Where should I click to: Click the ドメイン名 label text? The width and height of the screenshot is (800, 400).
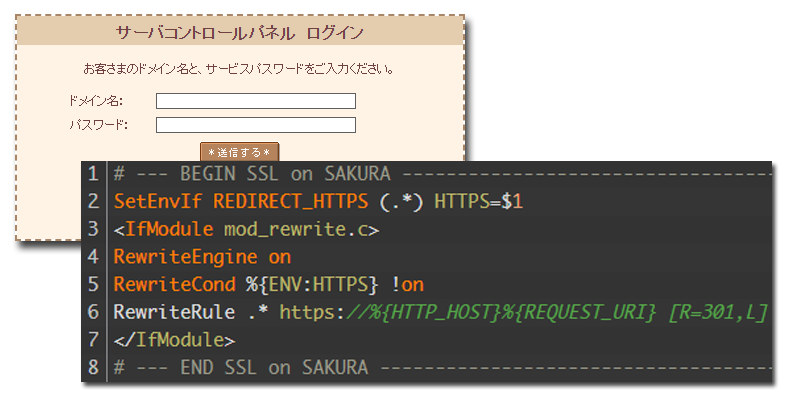[x=95, y=101]
